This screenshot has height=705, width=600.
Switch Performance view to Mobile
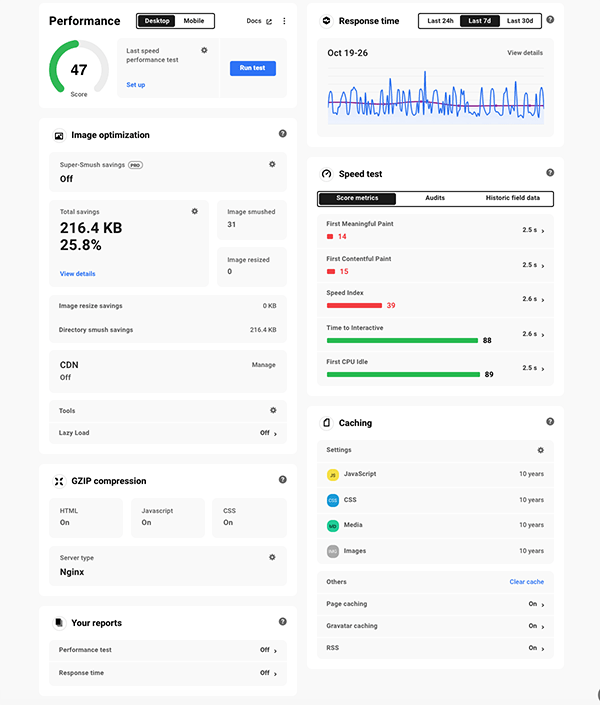(x=193, y=21)
